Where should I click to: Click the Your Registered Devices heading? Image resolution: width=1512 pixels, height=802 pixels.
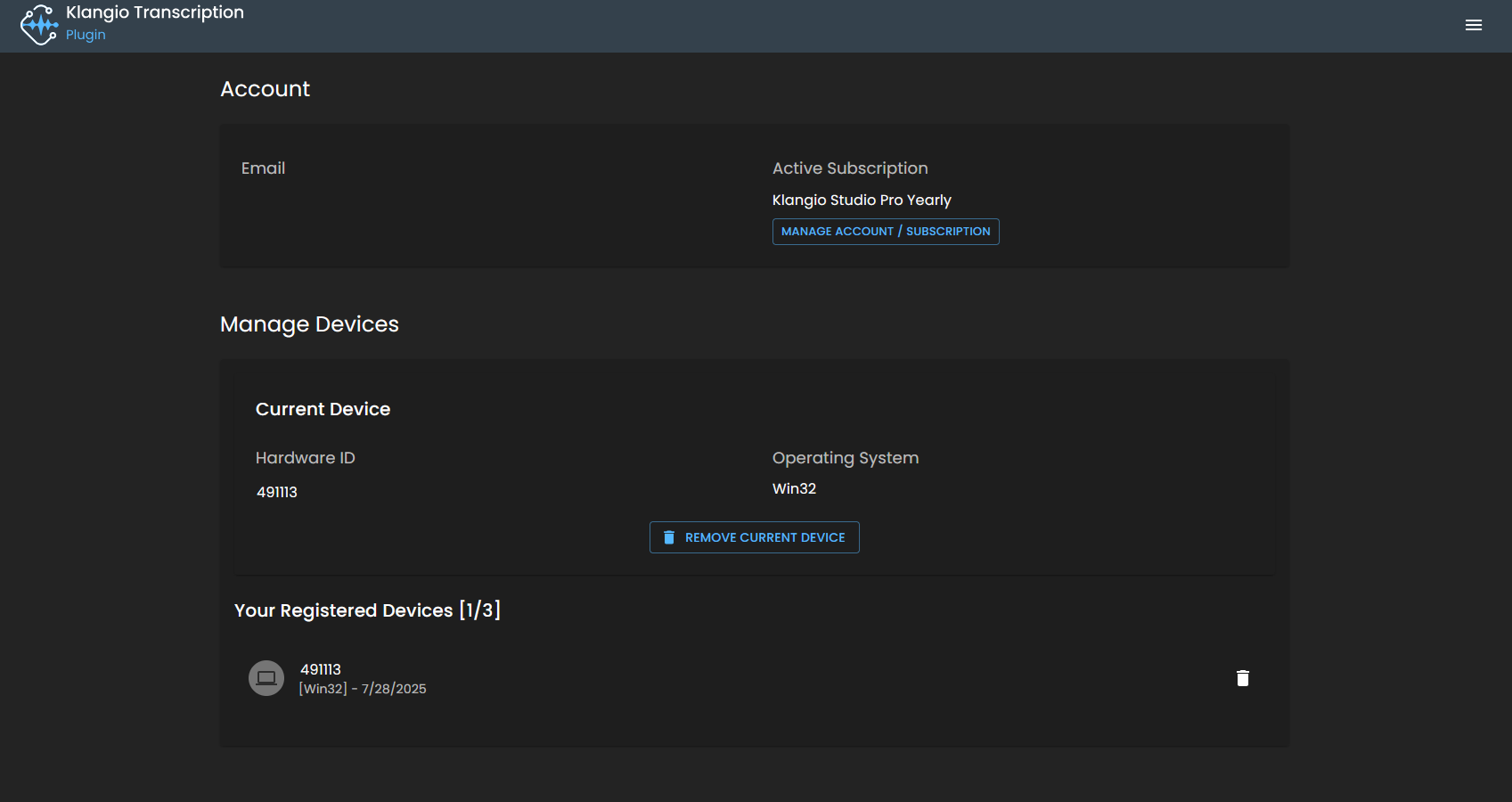click(x=367, y=610)
